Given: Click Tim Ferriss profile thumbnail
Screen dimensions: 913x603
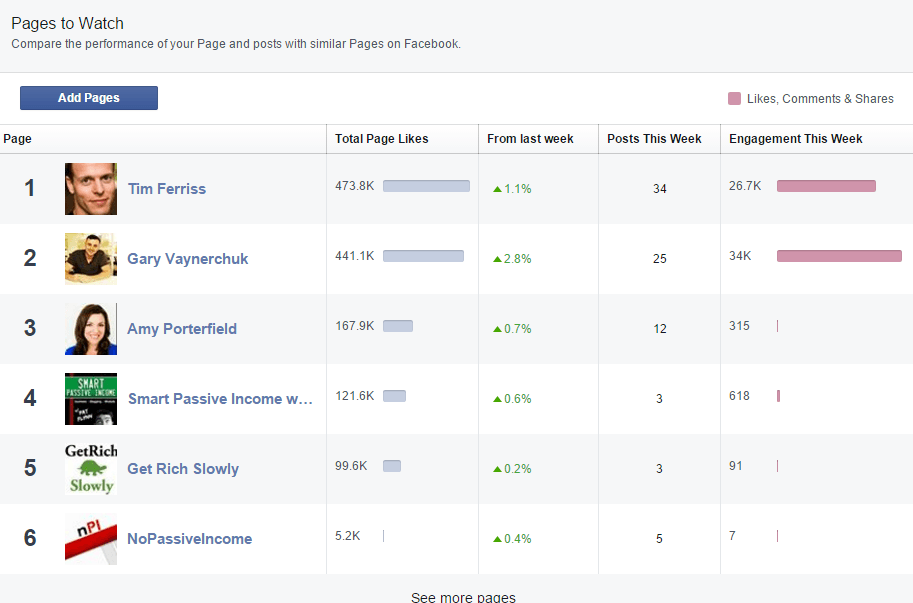Looking at the screenshot, I should click(91, 189).
